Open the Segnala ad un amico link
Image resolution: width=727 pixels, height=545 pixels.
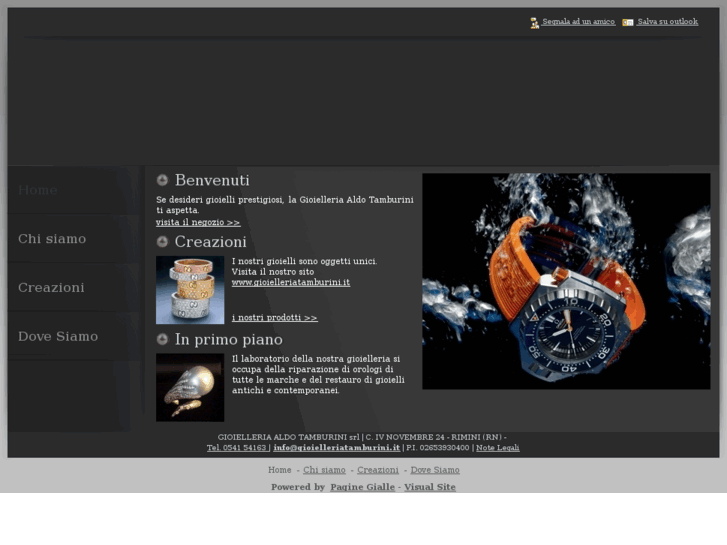(x=578, y=22)
